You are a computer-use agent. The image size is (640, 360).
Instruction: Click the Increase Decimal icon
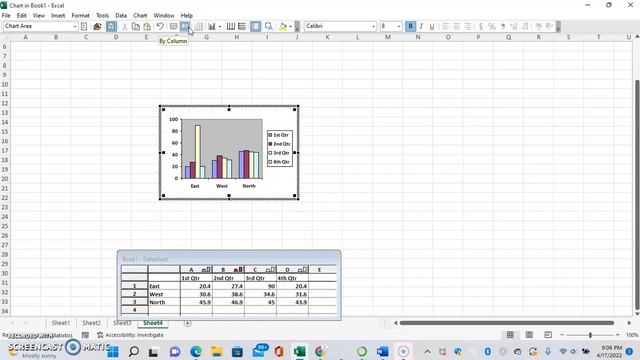(x=514, y=26)
